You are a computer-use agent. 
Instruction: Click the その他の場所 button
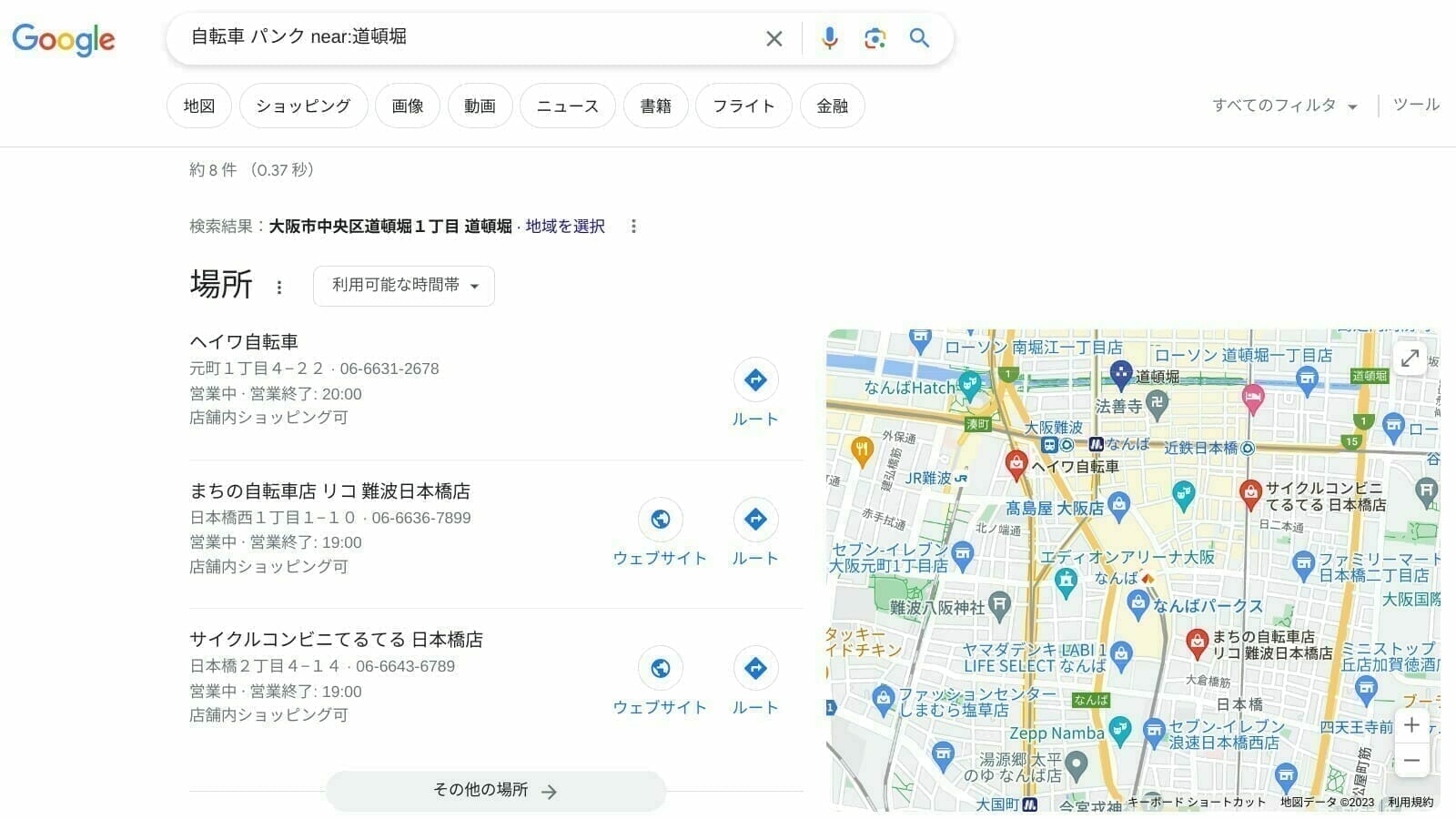pos(495,791)
